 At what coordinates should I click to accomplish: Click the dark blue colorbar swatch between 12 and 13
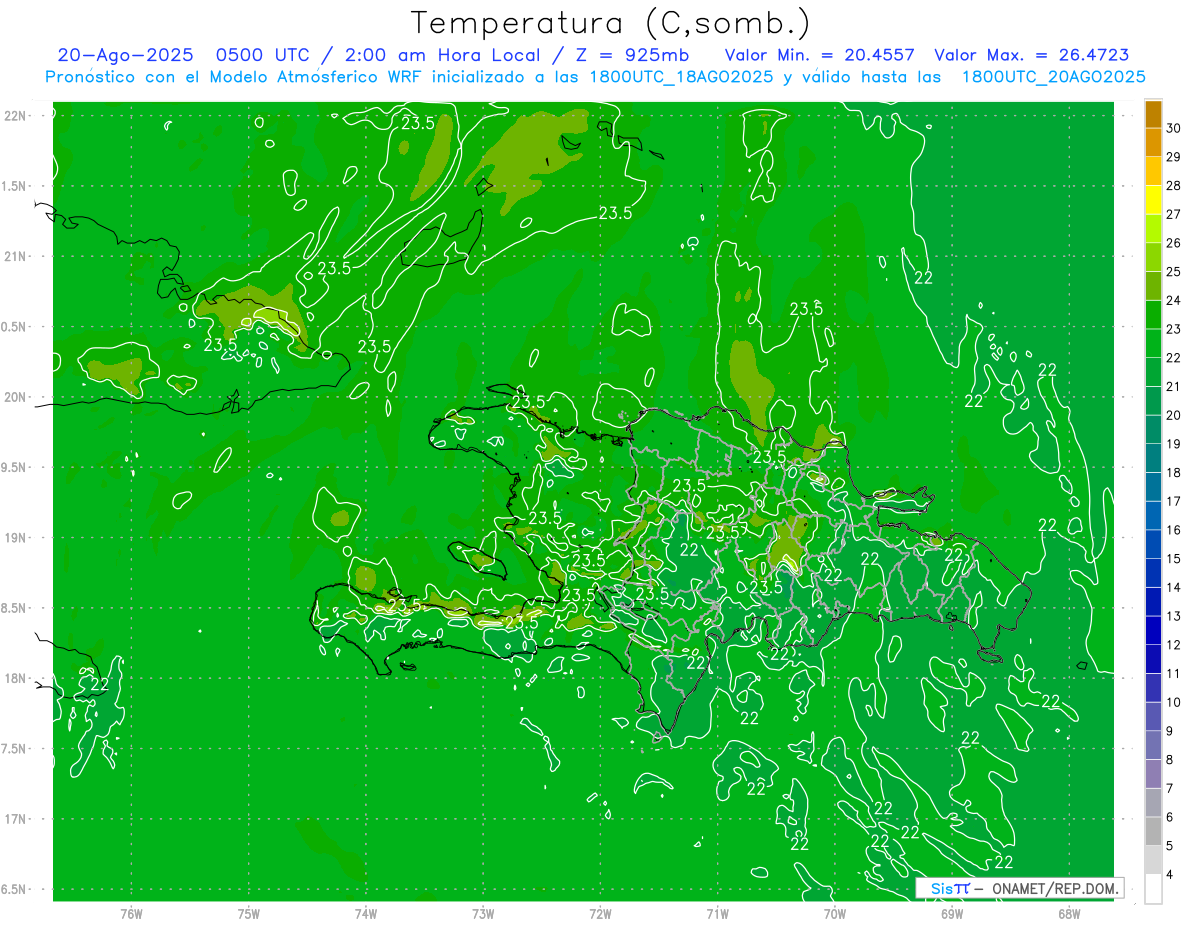[1153, 630]
